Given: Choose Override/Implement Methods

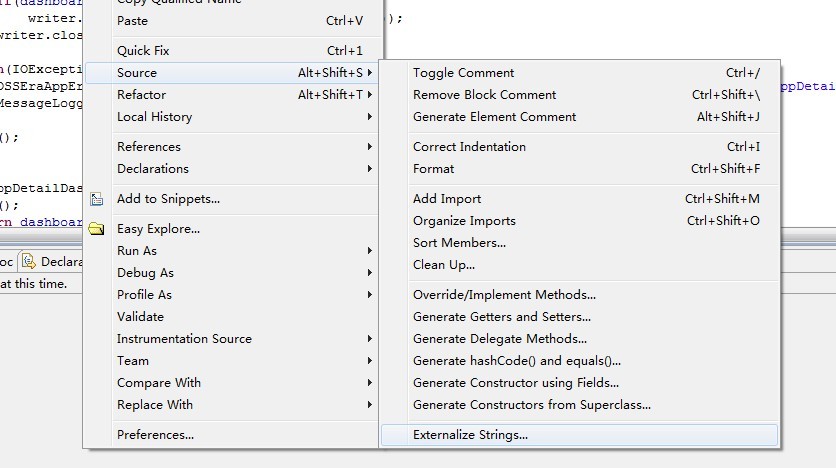Looking at the screenshot, I should point(504,295).
